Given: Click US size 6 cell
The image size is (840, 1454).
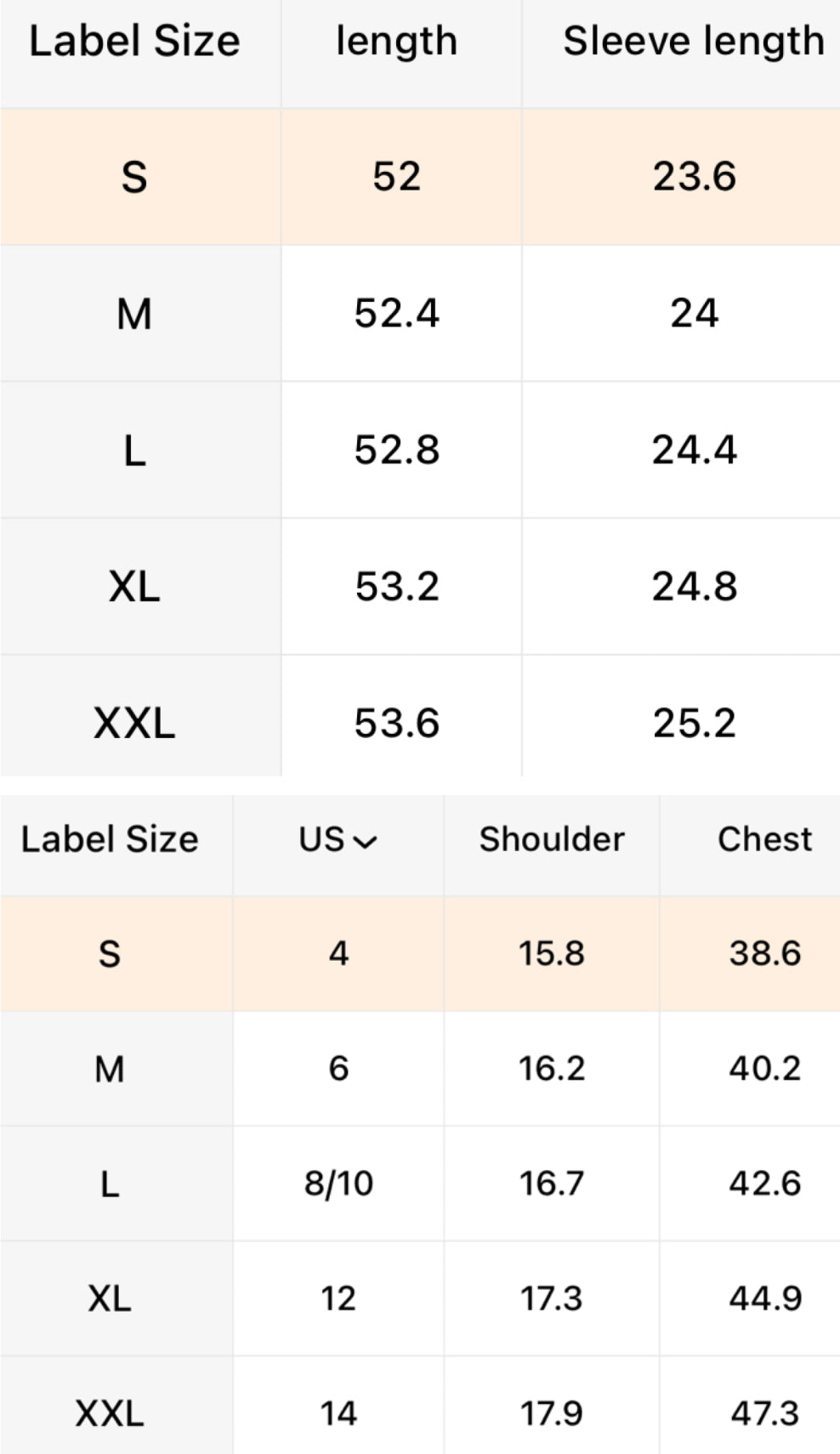Looking at the screenshot, I should pyautogui.click(x=338, y=1069).
